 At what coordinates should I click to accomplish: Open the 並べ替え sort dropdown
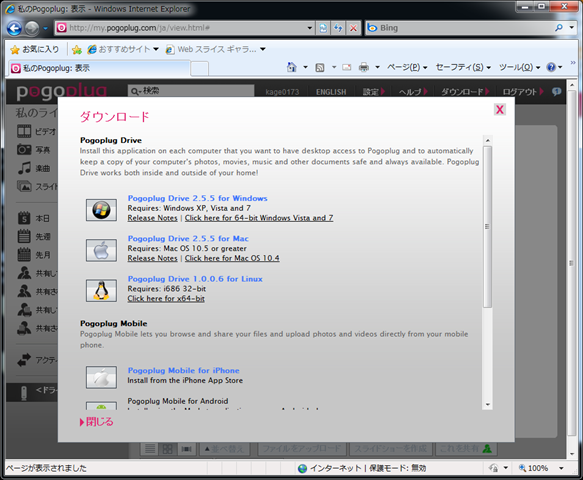[226, 449]
